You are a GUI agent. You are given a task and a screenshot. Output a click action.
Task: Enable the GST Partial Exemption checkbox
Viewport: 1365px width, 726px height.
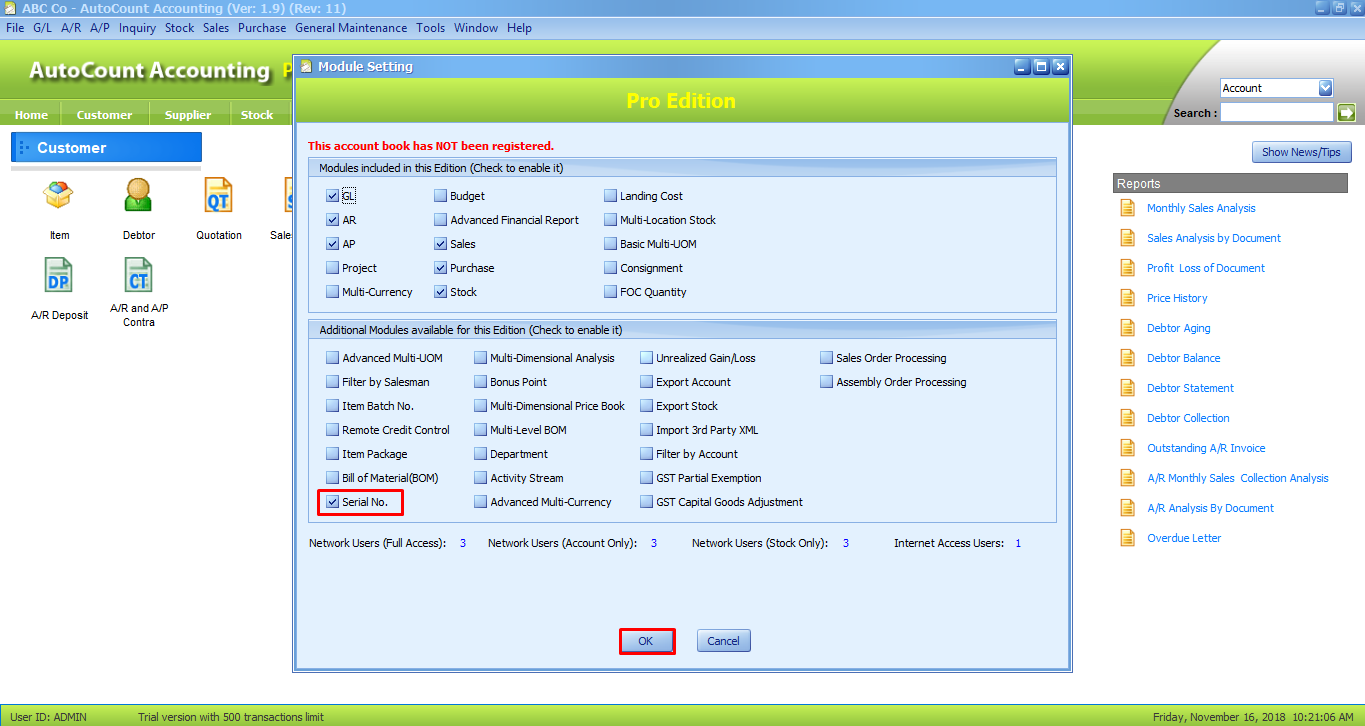coord(647,478)
